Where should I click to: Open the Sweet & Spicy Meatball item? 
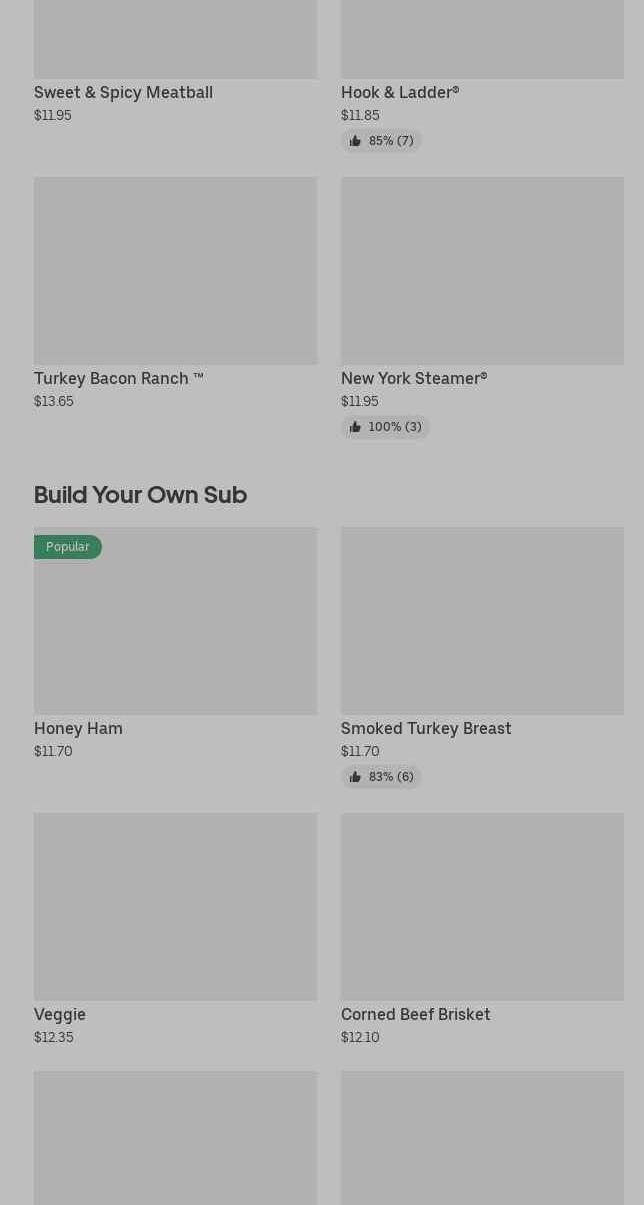tap(123, 92)
